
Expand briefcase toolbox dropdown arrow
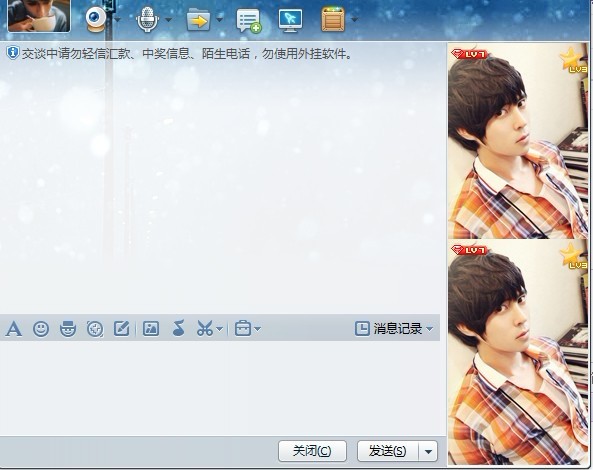click(x=258, y=329)
